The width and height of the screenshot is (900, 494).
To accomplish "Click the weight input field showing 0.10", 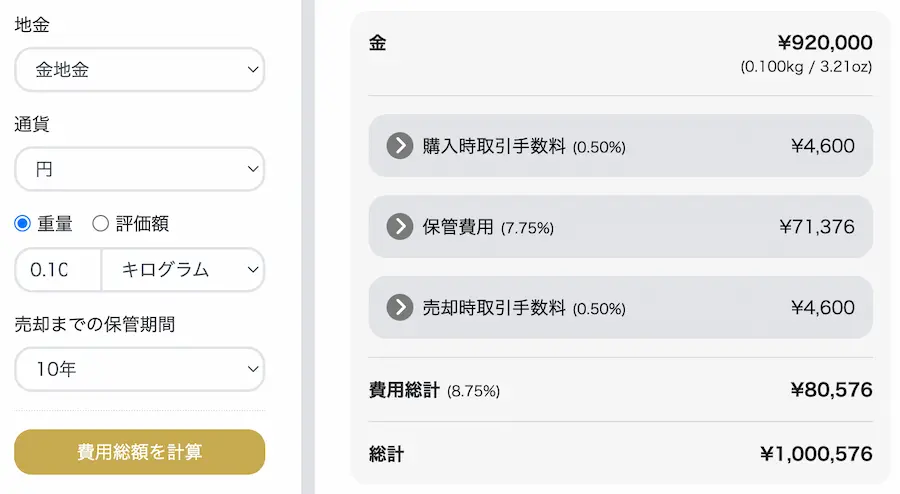I will (x=58, y=270).
